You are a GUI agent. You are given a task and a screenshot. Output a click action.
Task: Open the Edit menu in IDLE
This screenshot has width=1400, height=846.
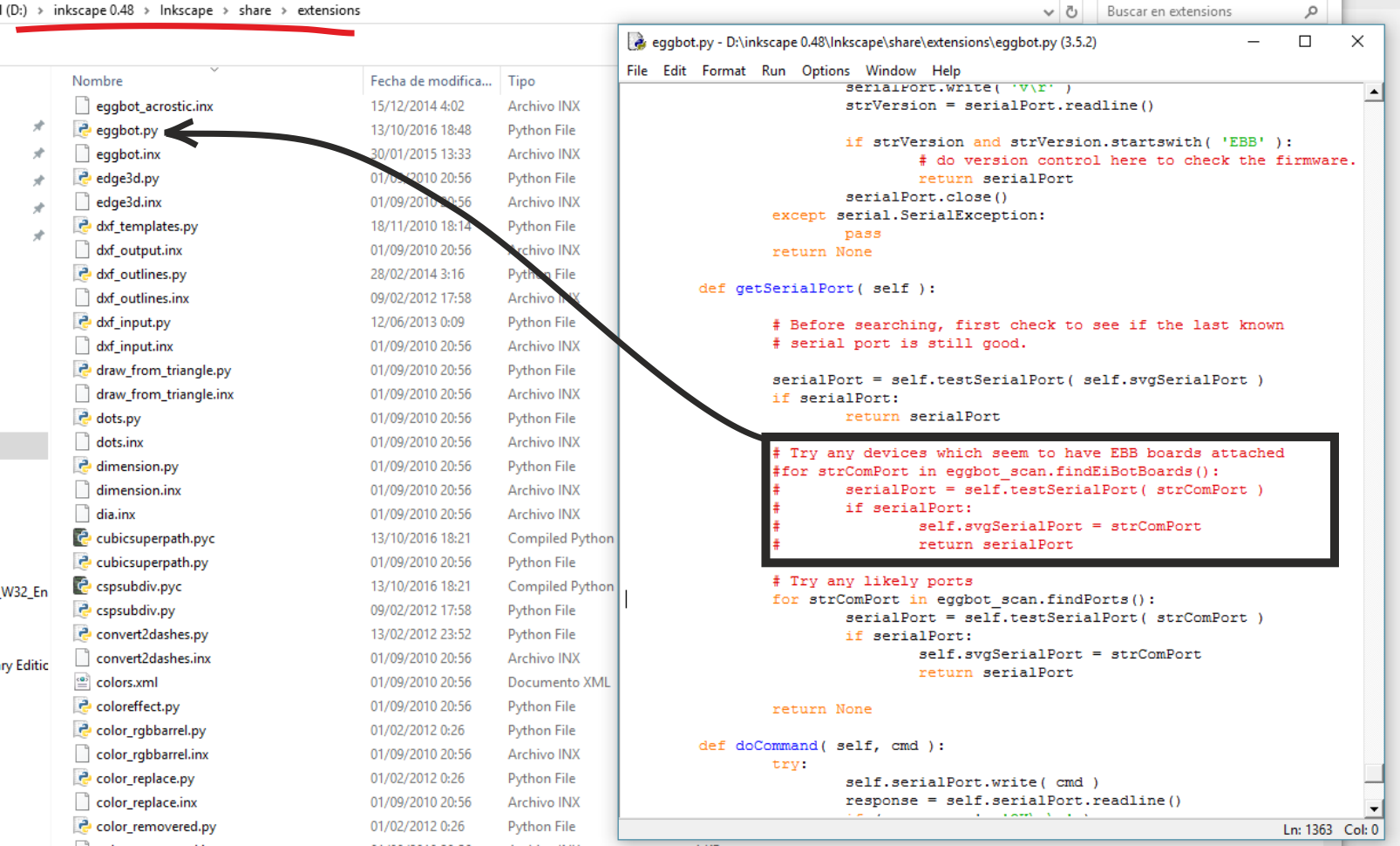675,71
